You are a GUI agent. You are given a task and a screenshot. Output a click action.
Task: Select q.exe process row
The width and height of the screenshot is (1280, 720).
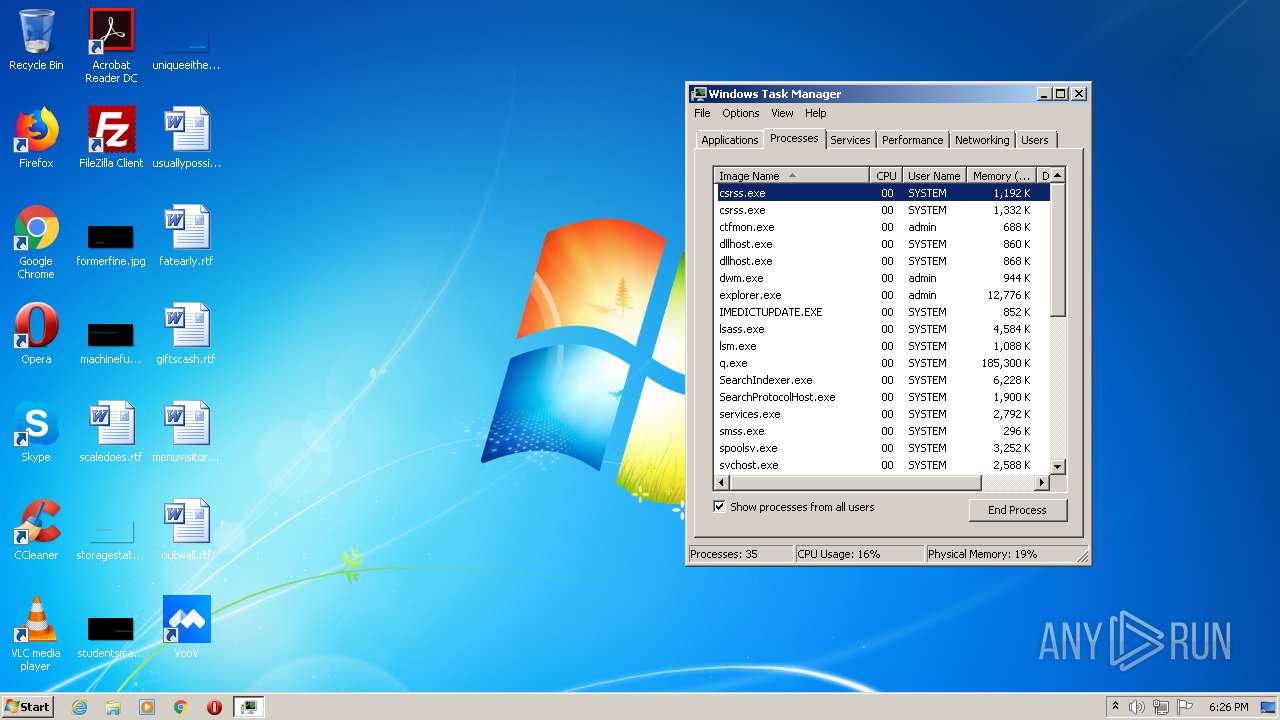pos(882,363)
